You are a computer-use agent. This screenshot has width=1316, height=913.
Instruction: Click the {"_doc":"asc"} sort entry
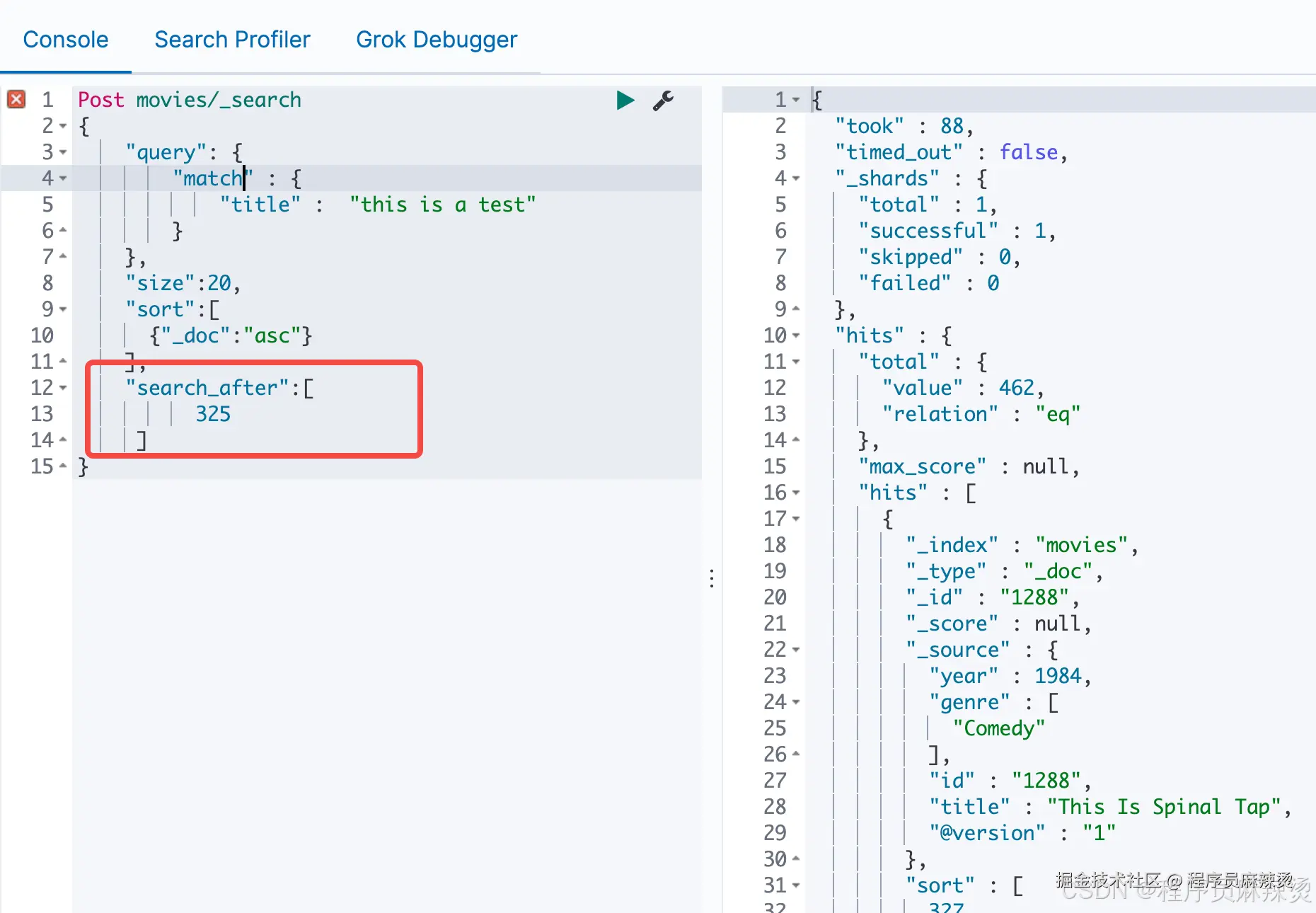(231, 335)
